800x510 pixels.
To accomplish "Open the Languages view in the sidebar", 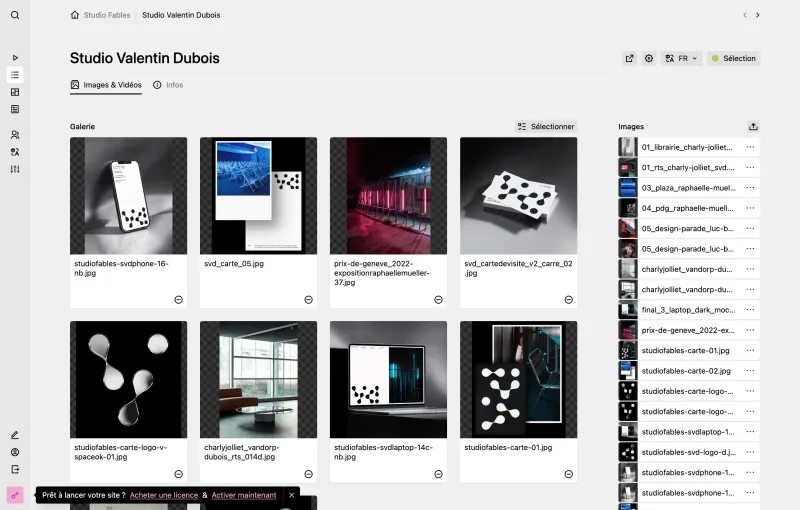I will click(x=15, y=152).
